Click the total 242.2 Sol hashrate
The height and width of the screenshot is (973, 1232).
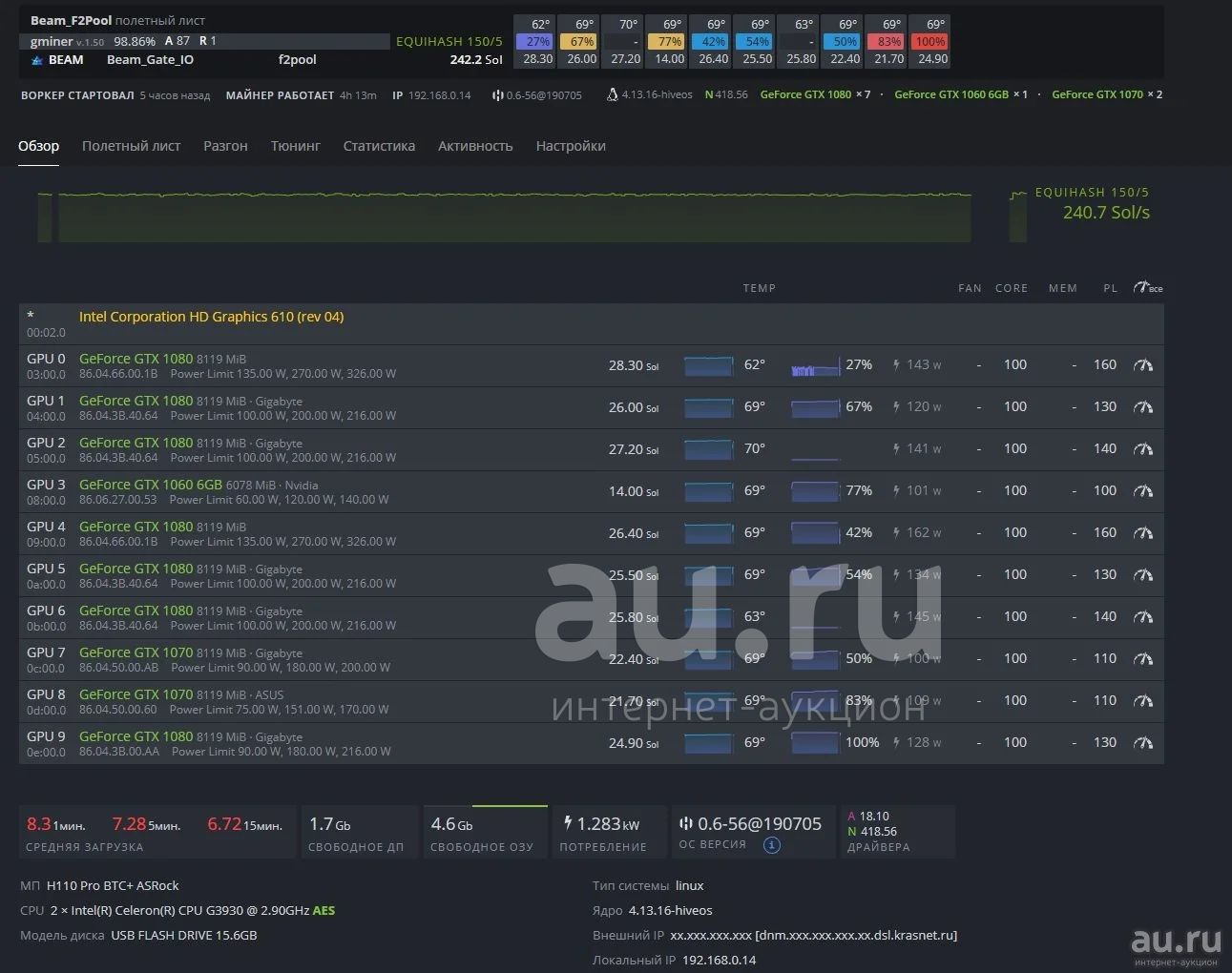click(x=476, y=59)
